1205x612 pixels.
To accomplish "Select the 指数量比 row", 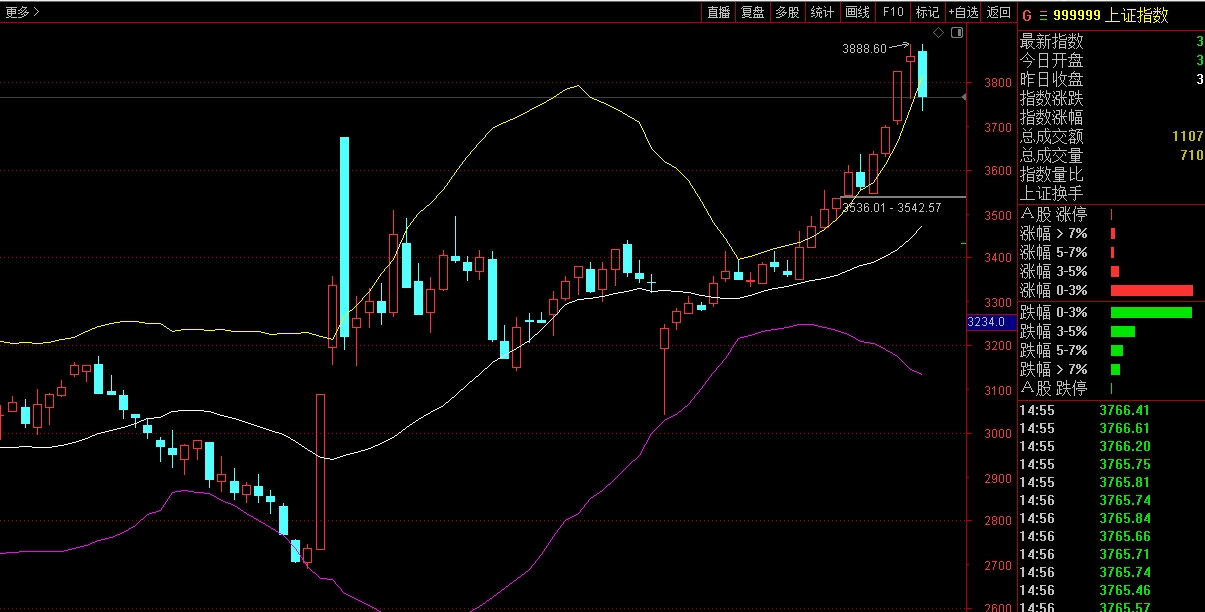I will pyautogui.click(x=1111, y=174).
